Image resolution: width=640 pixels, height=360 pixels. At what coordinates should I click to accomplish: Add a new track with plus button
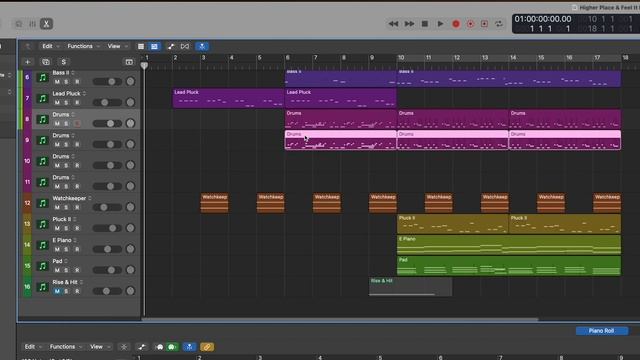click(28, 62)
